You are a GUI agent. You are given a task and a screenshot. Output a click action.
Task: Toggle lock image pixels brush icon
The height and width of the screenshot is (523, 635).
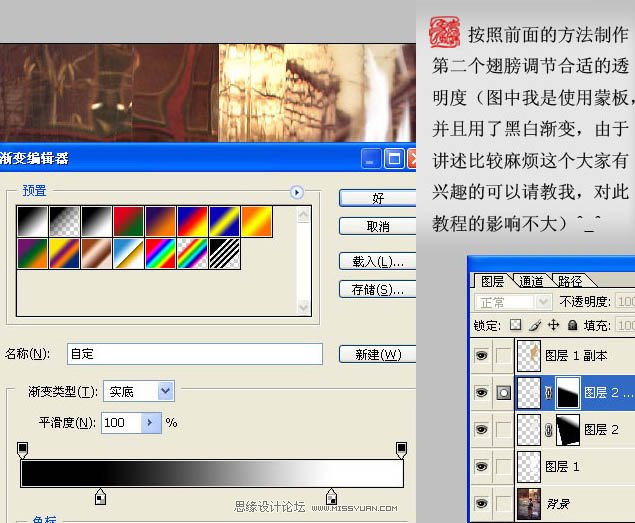click(535, 325)
